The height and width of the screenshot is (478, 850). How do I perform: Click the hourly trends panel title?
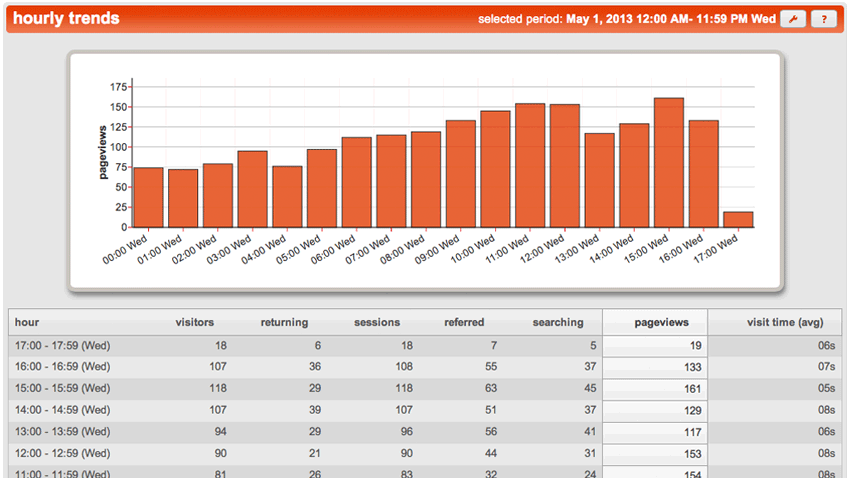point(66,19)
